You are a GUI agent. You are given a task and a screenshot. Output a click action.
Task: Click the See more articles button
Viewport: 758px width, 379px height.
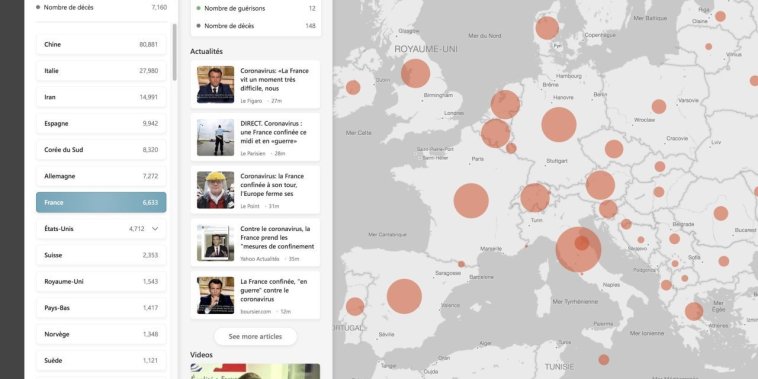tap(255, 336)
